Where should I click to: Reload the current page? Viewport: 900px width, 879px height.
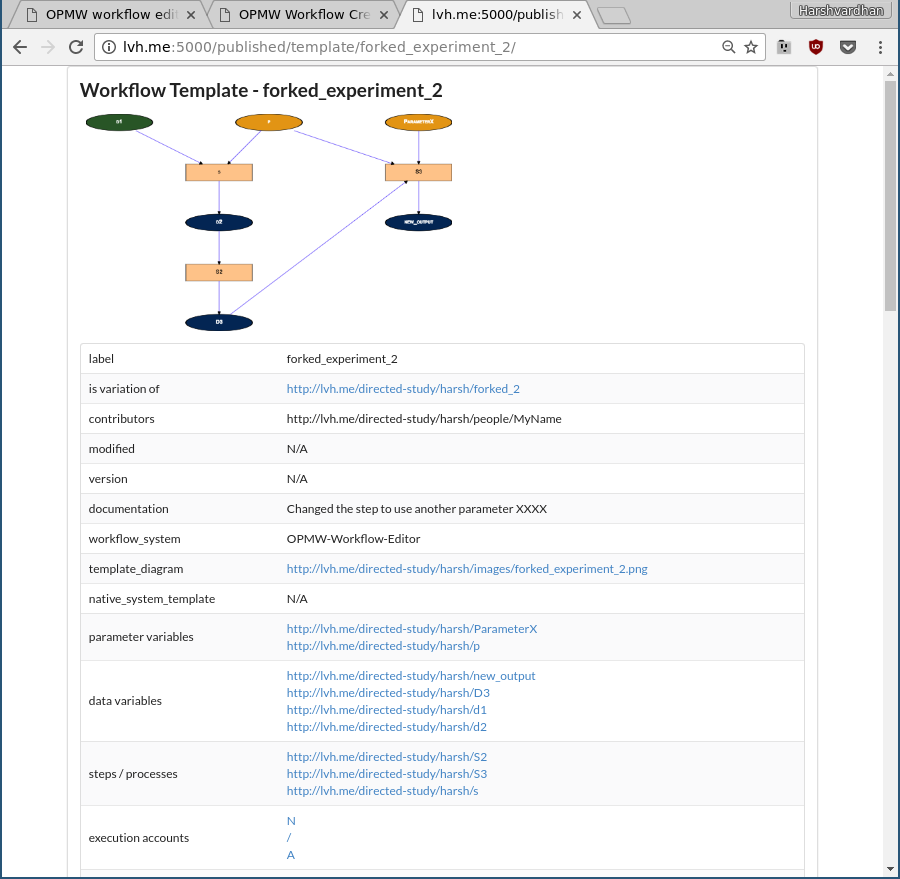click(x=76, y=47)
